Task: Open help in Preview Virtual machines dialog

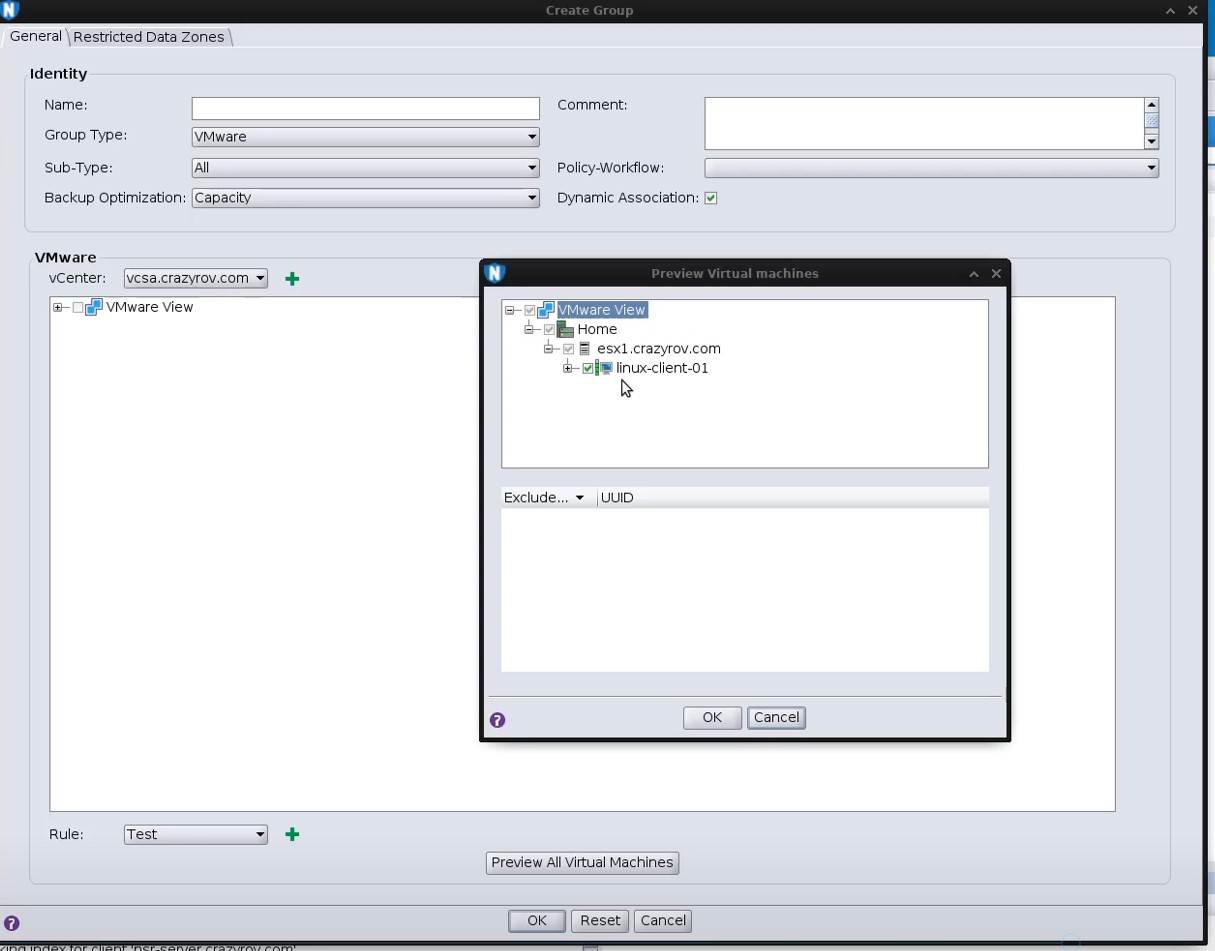Action: point(497,720)
